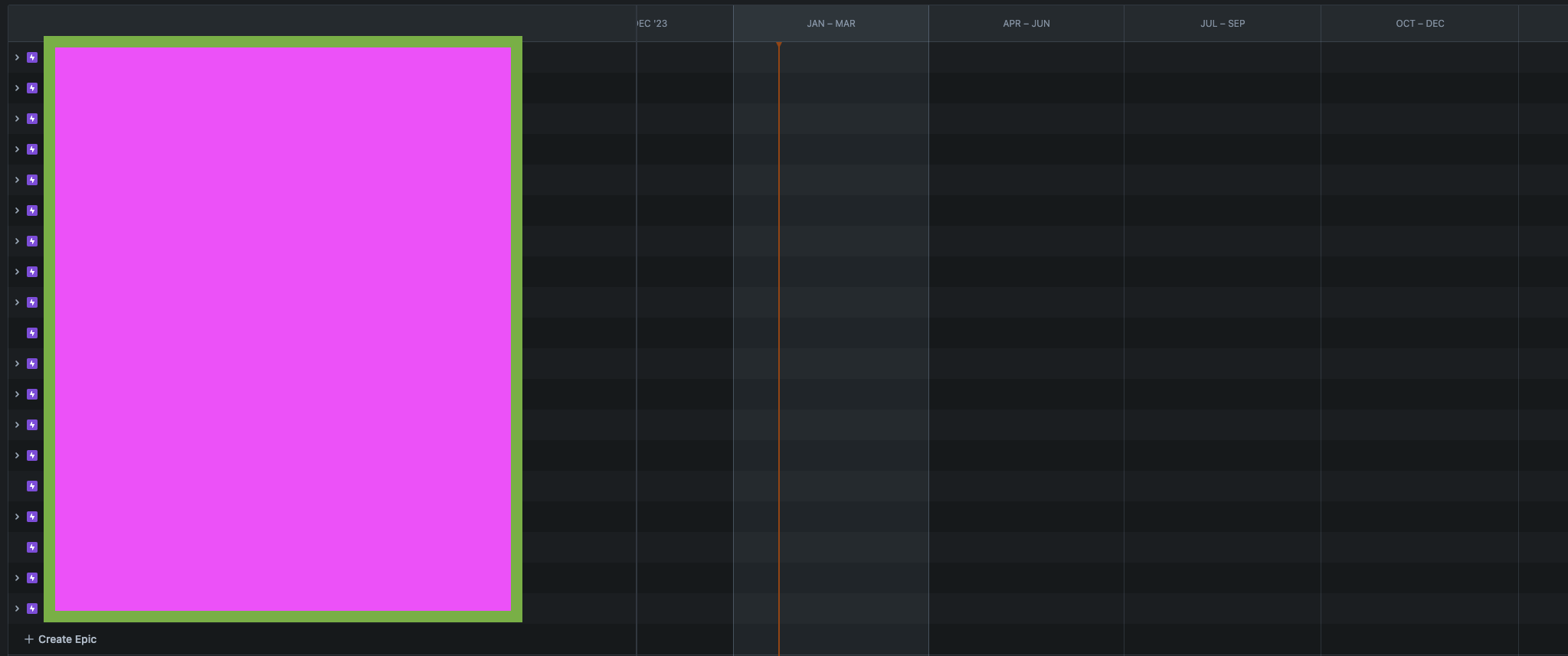Select the JAN – MAR quarter header
Screen dimensions: 1568x656
point(831,24)
